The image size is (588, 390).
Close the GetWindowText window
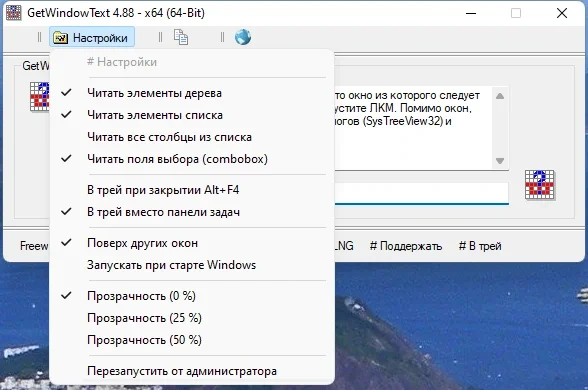(562, 13)
